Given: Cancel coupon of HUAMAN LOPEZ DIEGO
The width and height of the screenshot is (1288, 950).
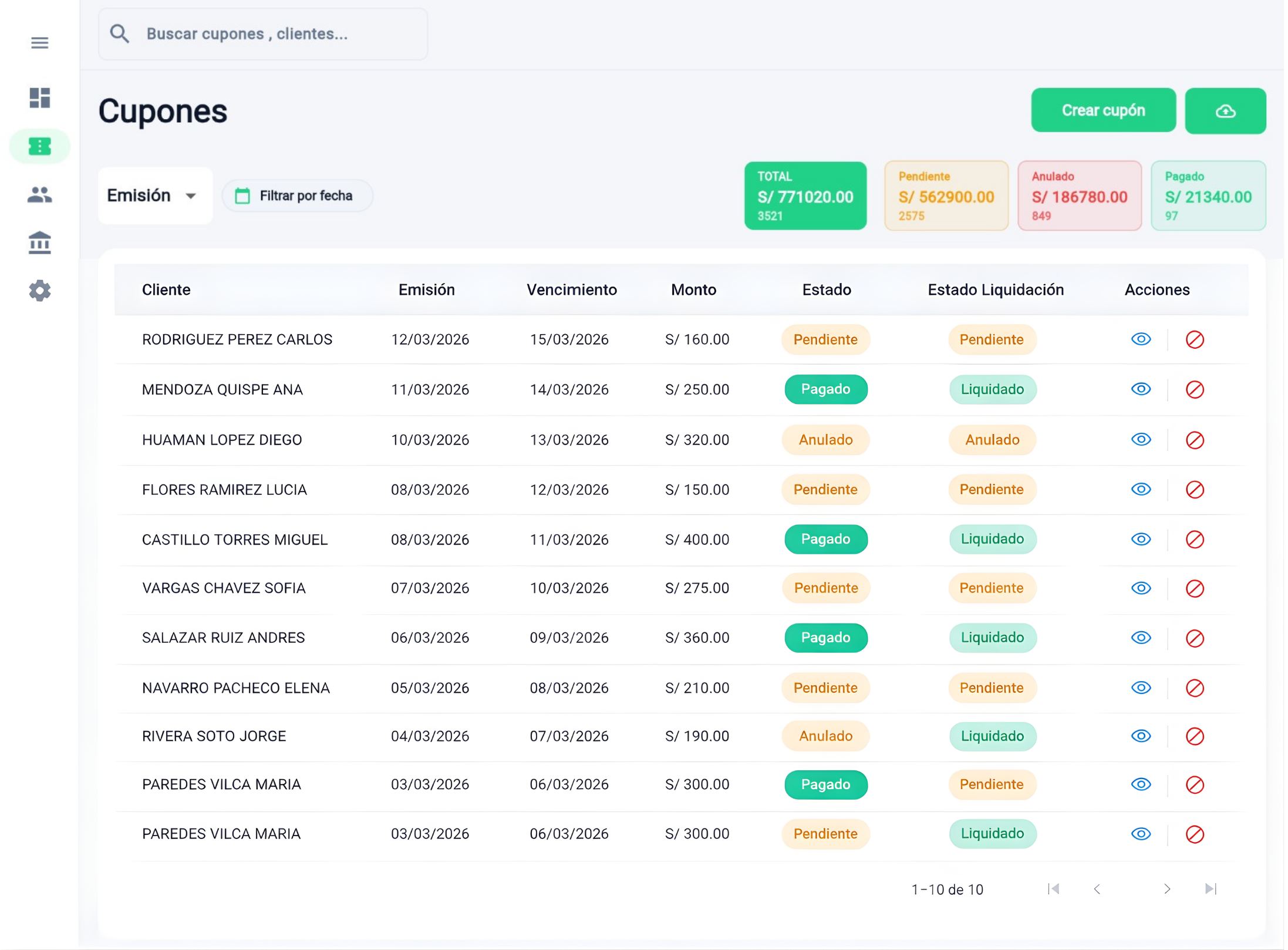Looking at the screenshot, I should (x=1194, y=440).
